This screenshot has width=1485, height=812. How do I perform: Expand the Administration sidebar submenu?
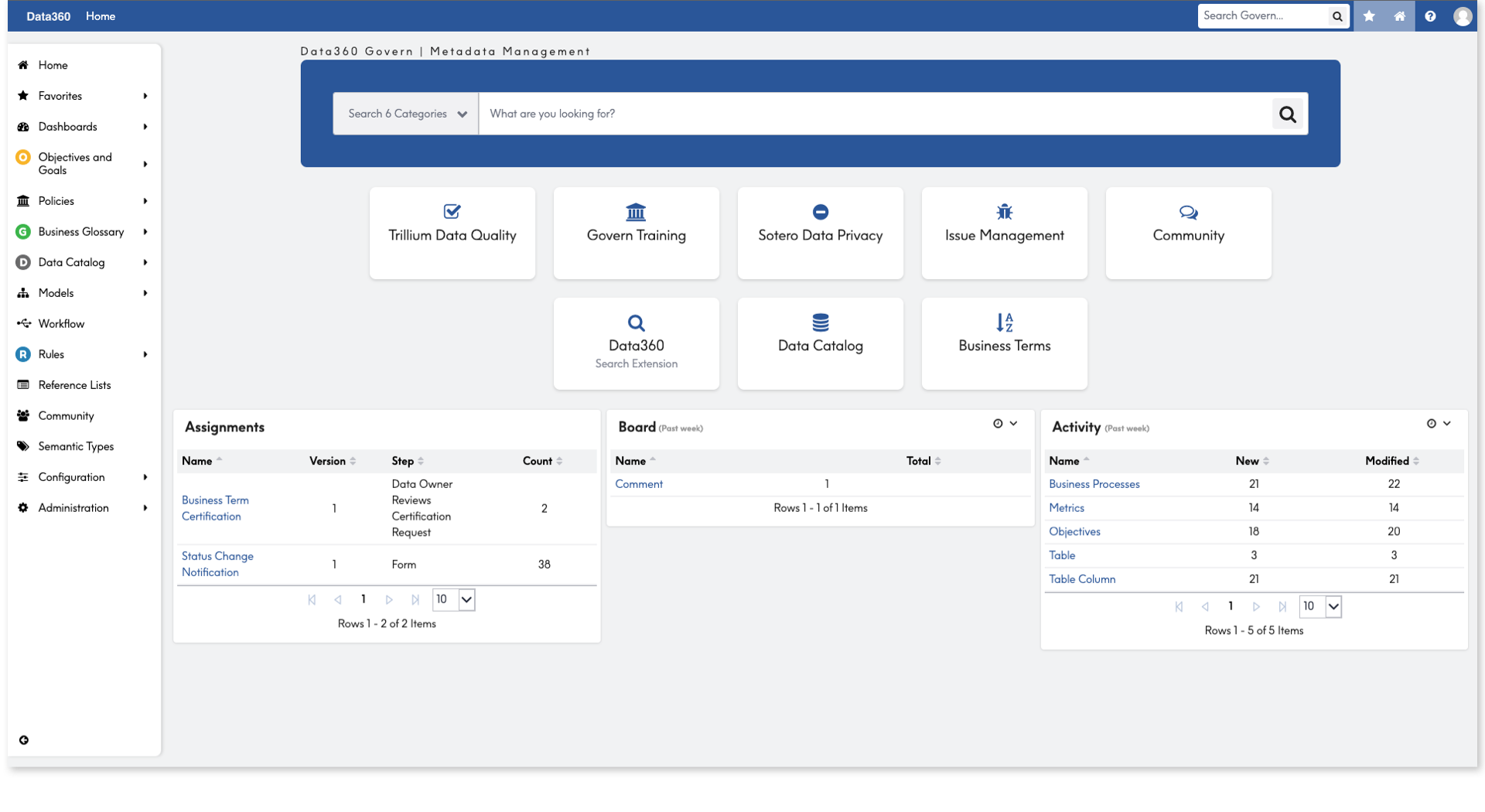pyautogui.click(x=145, y=508)
